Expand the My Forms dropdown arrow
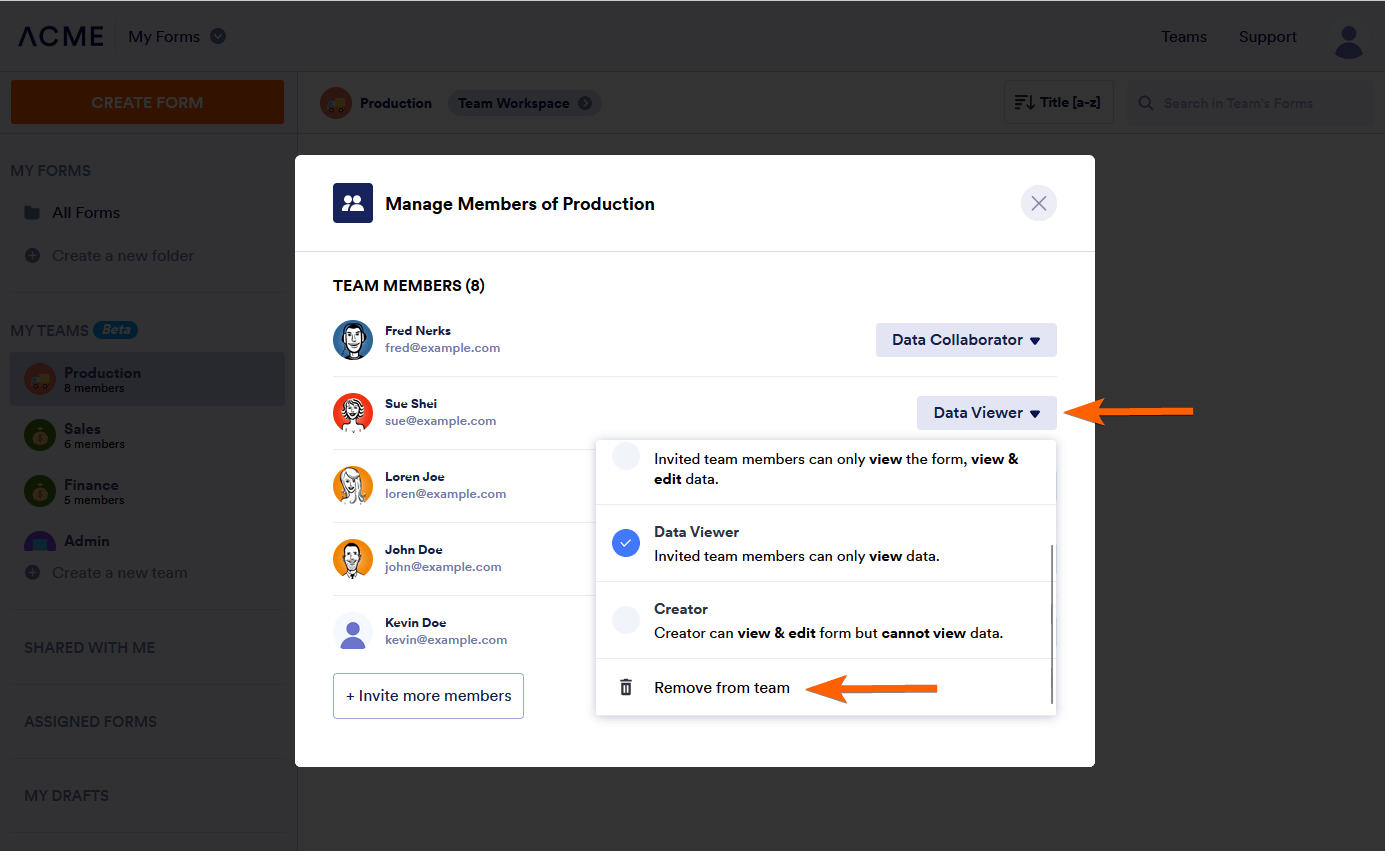 coord(218,37)
